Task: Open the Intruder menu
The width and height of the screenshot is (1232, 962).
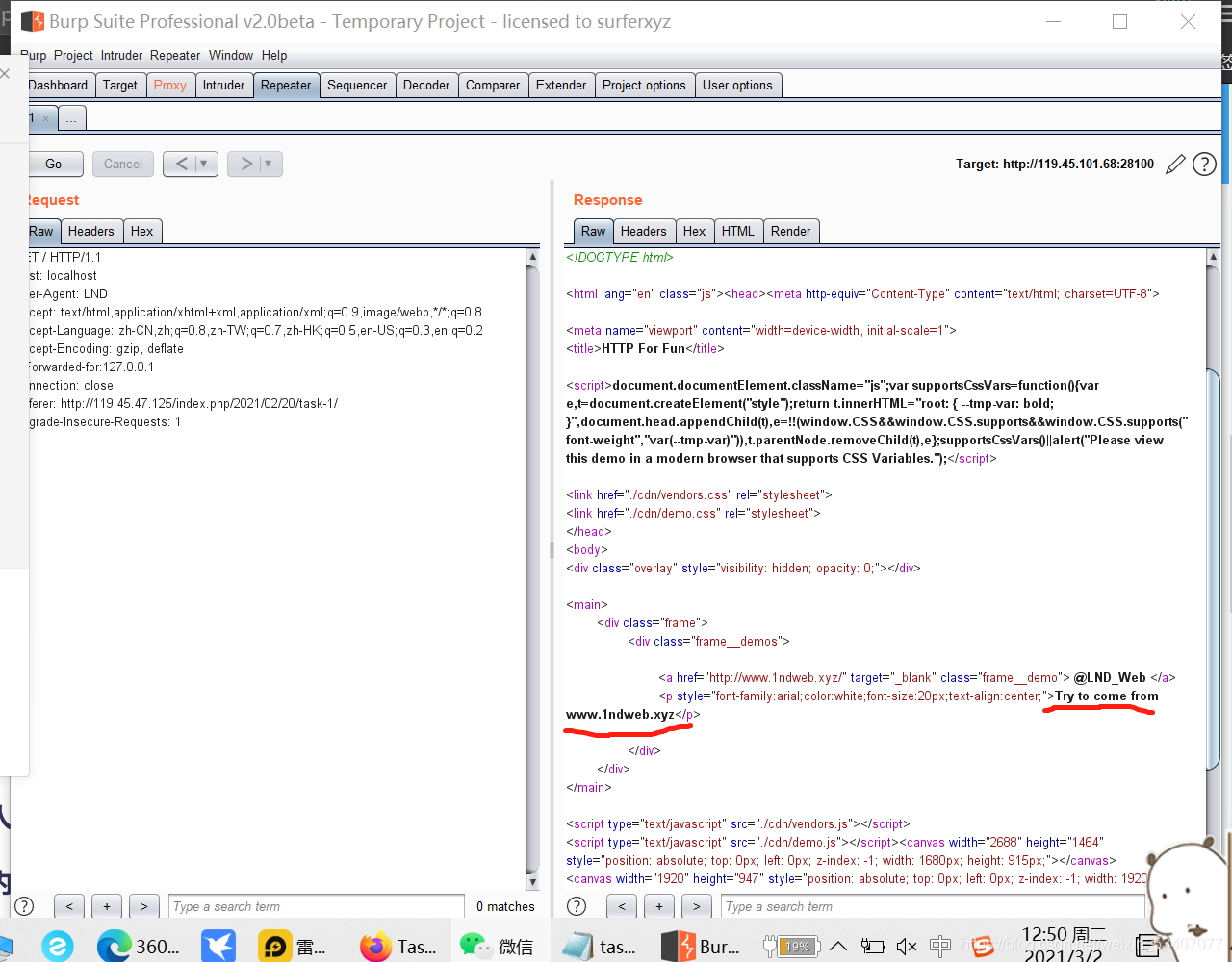Action: pos(121,55)
